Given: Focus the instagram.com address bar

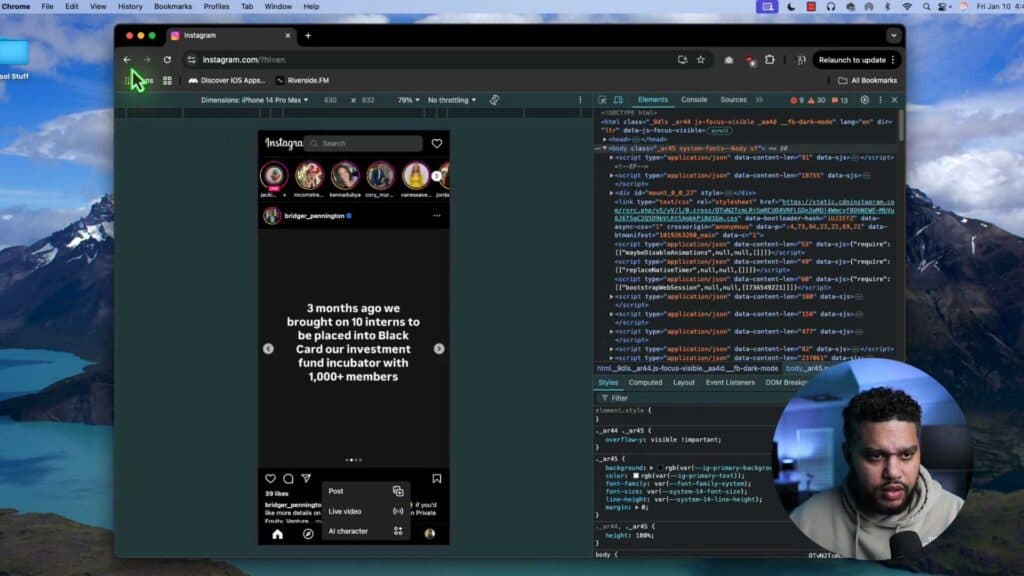Looking at the screenshot, I should coord(431,59).
